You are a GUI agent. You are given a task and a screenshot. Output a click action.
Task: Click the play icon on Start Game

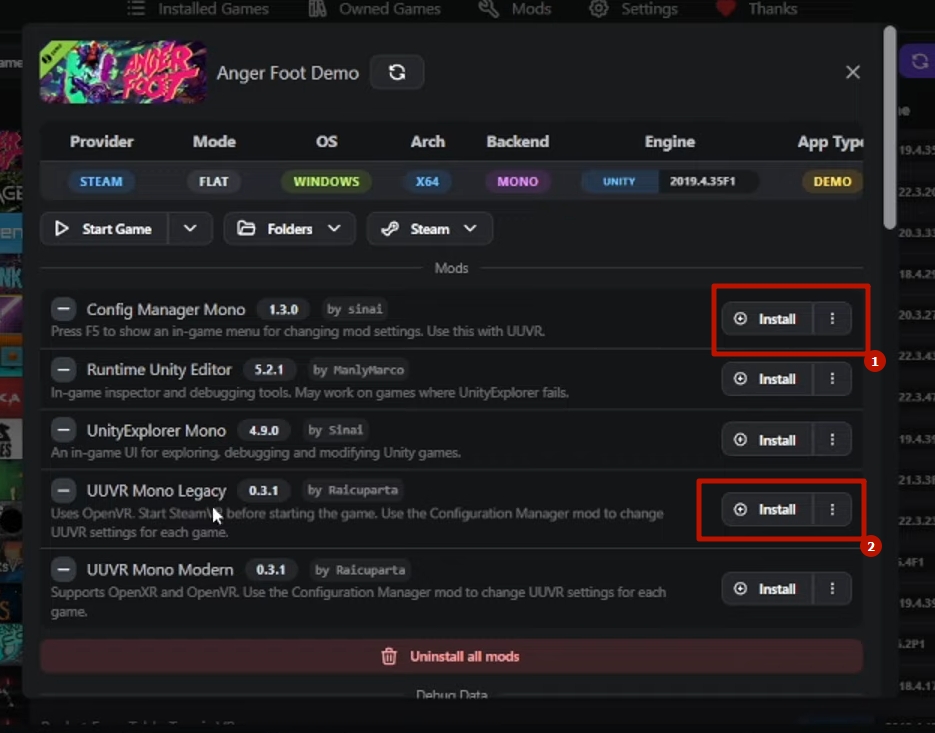coord(61,228)
